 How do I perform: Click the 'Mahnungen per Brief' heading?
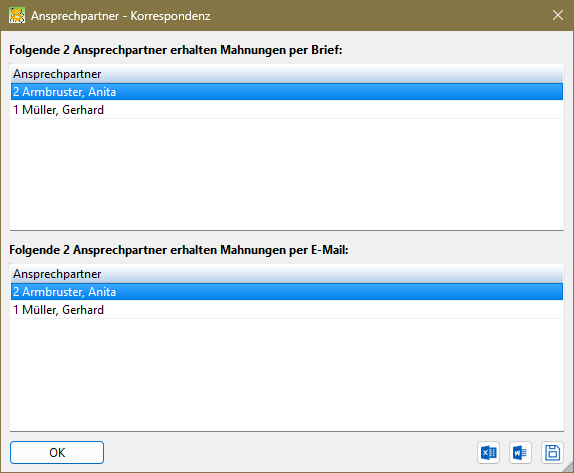coord(176,50)
